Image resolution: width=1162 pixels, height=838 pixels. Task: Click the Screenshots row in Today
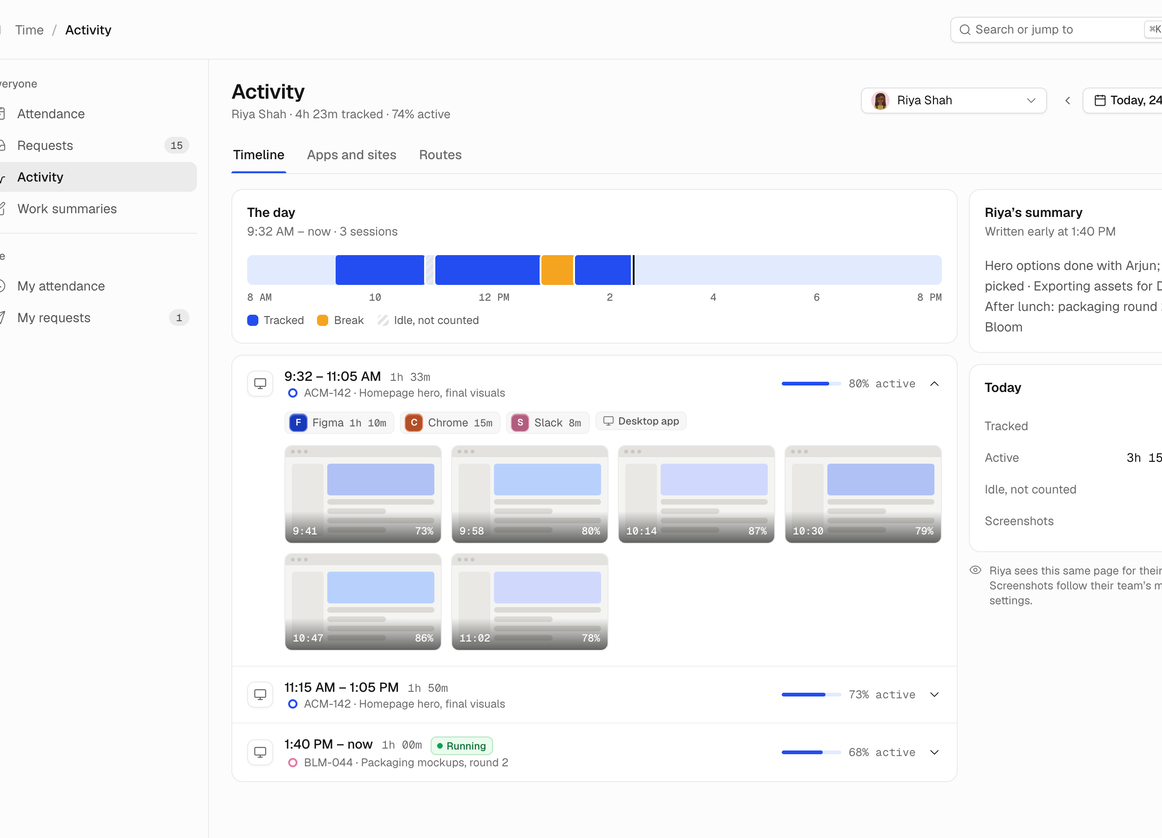(1073, 522)
